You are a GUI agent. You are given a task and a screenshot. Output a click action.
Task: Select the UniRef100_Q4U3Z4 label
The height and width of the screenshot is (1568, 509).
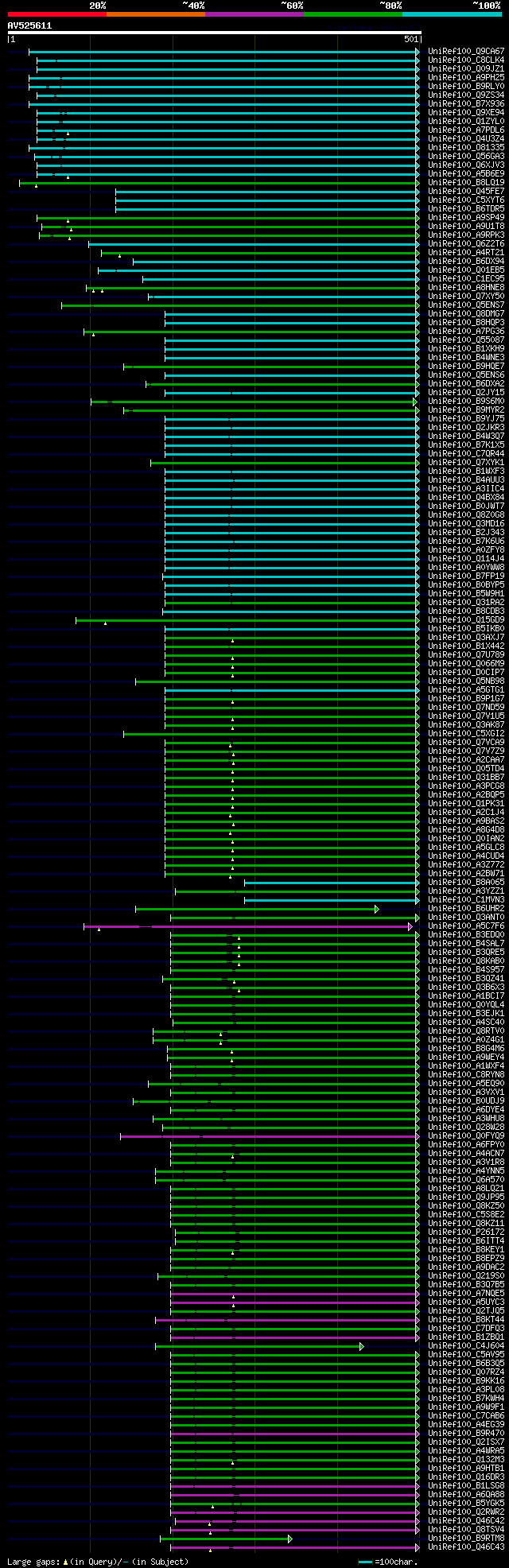pos(466,139)
